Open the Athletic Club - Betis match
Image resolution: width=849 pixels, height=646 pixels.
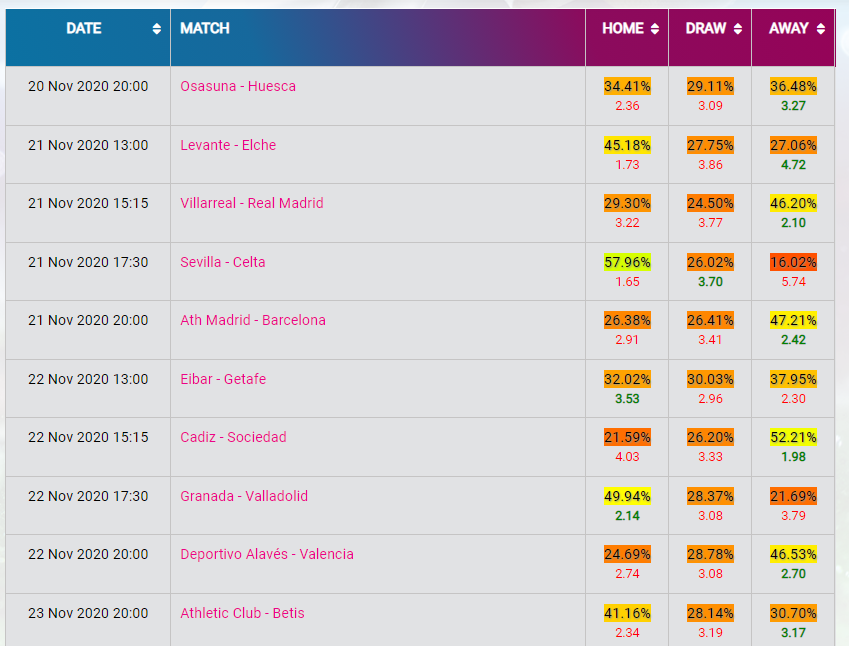coord(242,613)
